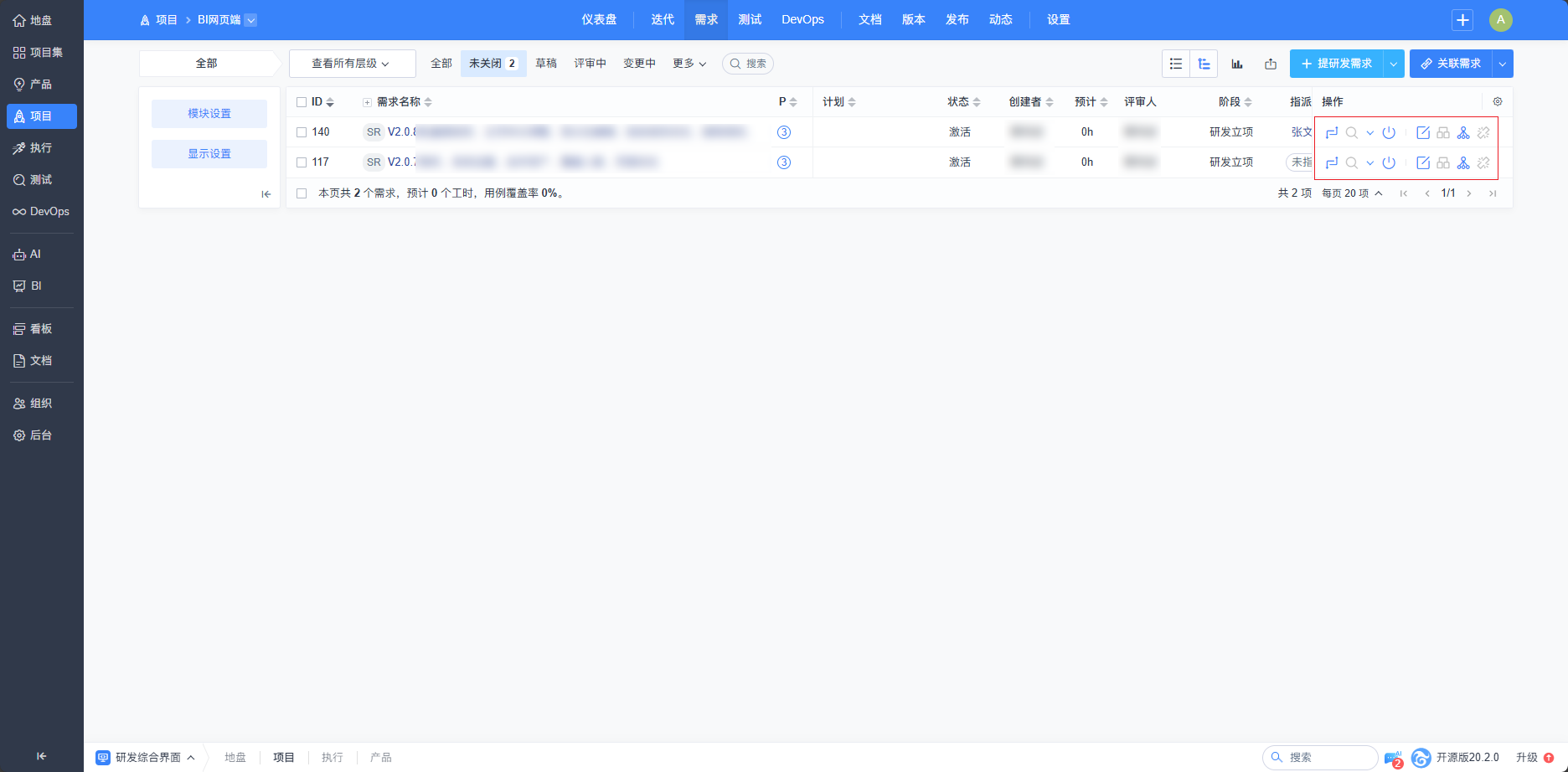Check the box for requirement ID 117
Screen dimensions: 1568x772
tap(302, 162)
